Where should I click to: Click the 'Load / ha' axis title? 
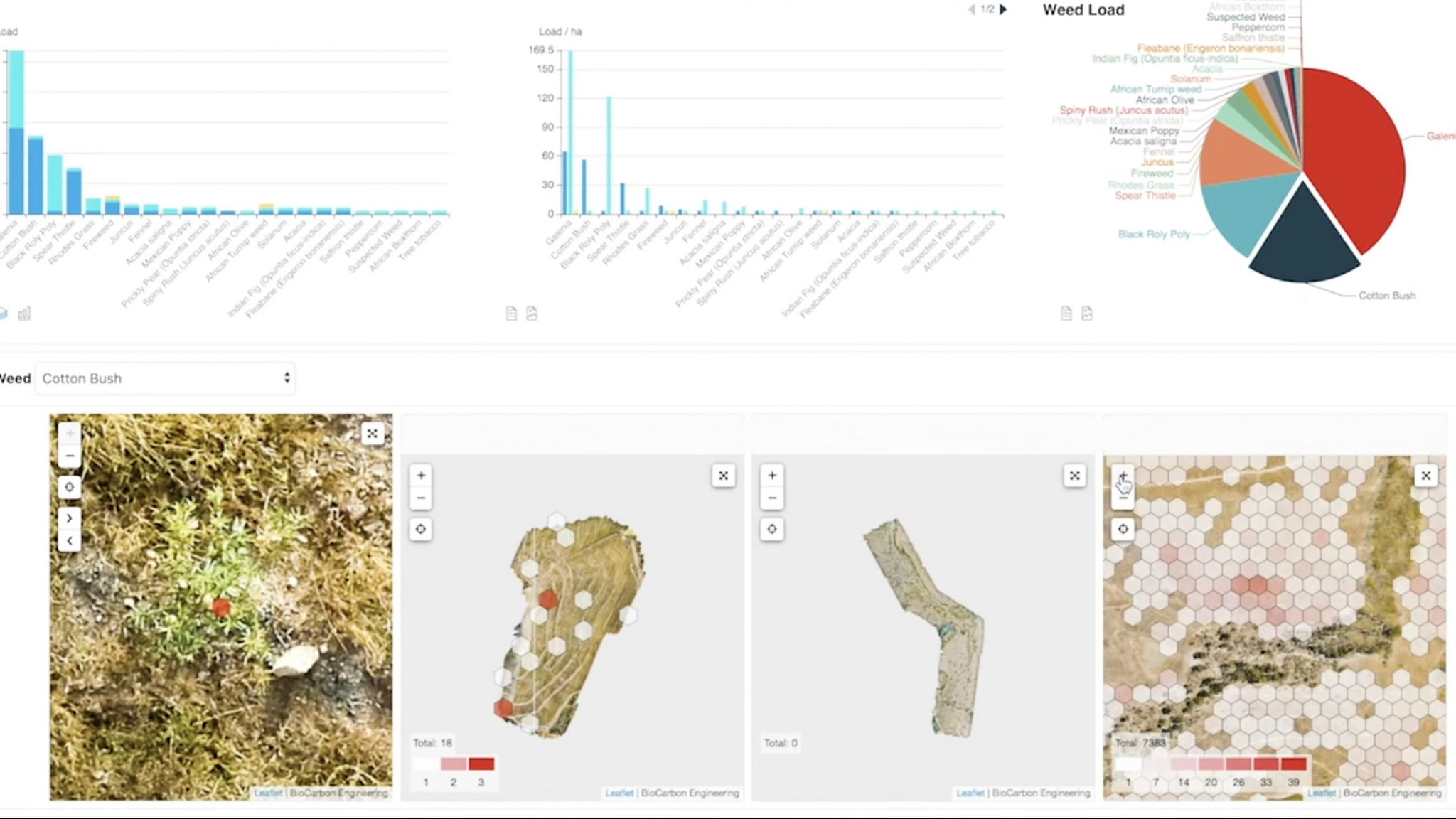pyautogui.click(x=560, y=31)
